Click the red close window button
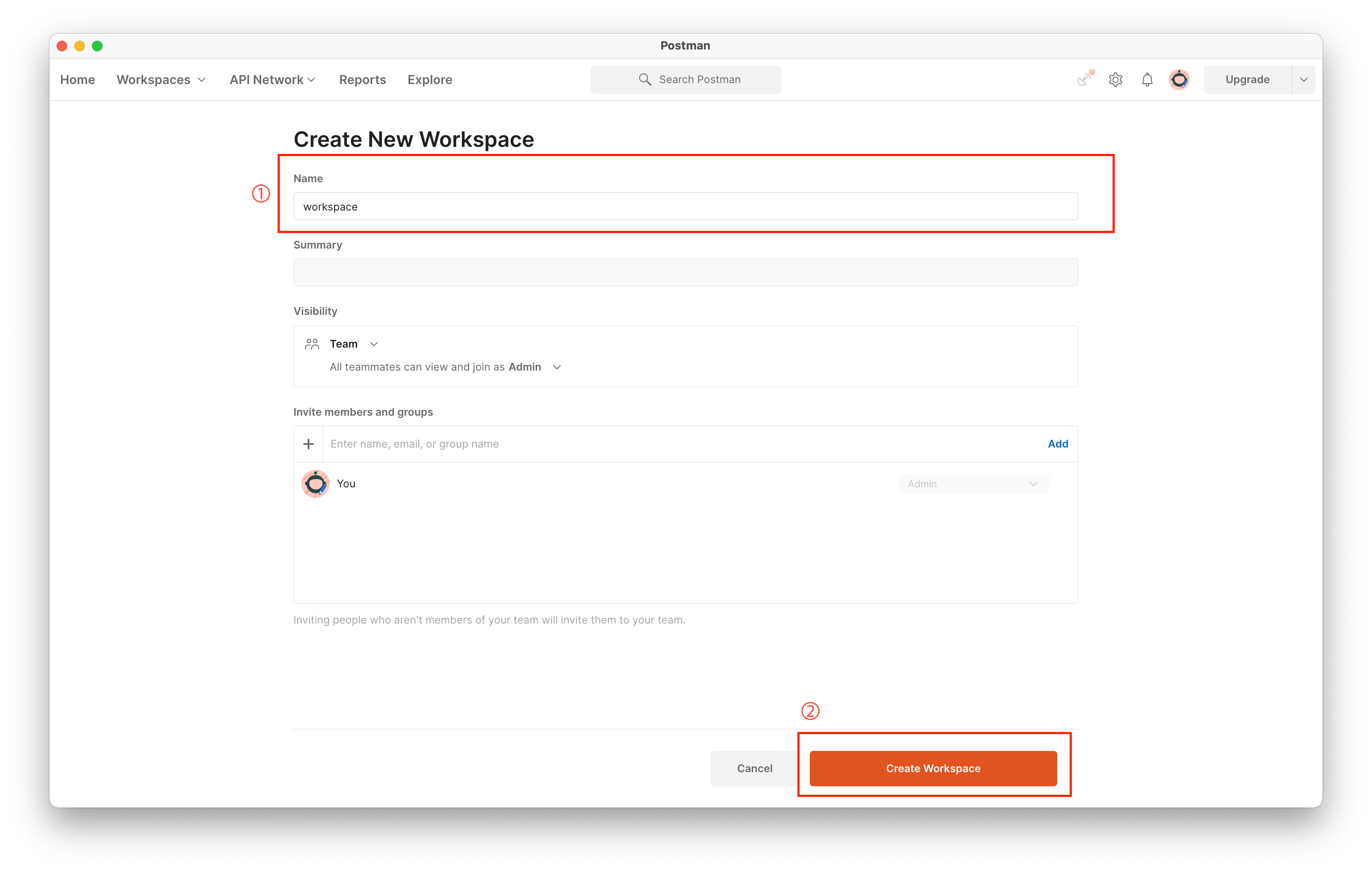Screen dimensions: 1372x873 tap(62, 46)
